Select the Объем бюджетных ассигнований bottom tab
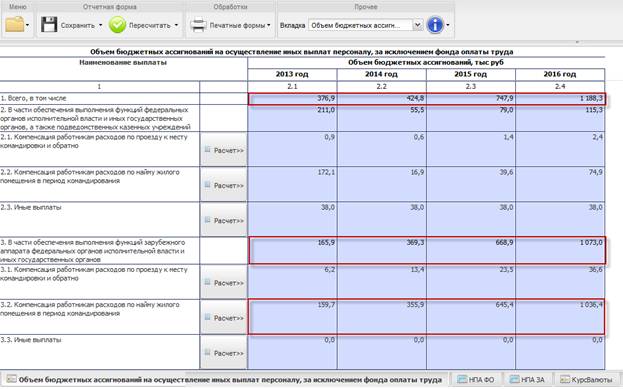Image resolution: width=623 pixels, height=389 pixels. click(x=224, y=379)
